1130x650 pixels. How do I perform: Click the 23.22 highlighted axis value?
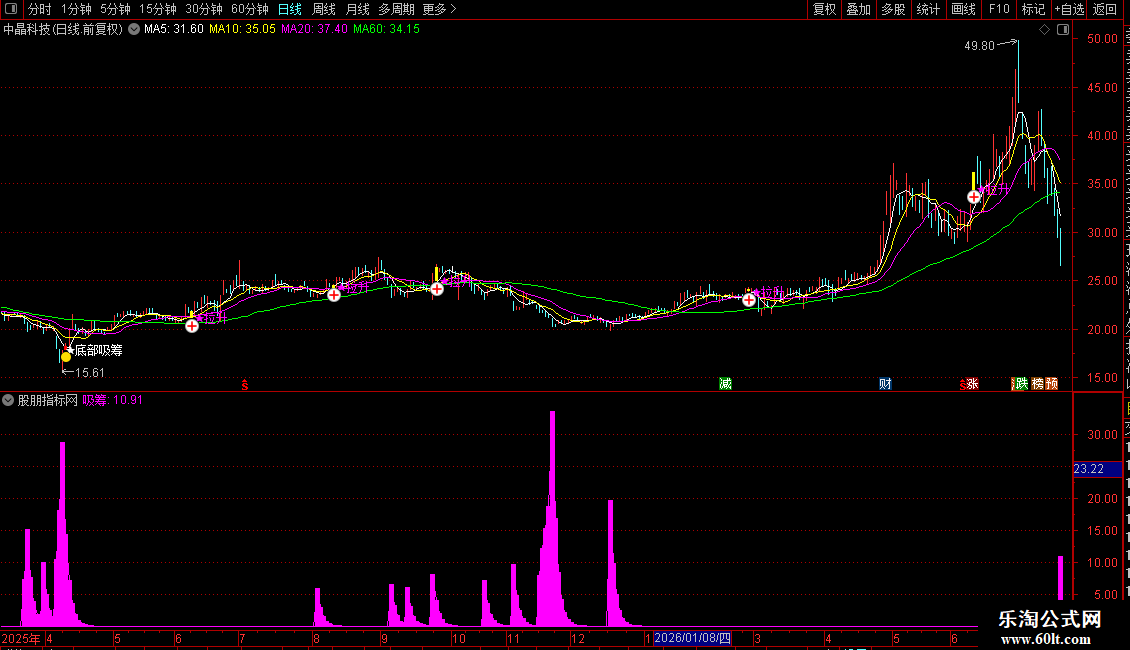(x=1096, y=469)
